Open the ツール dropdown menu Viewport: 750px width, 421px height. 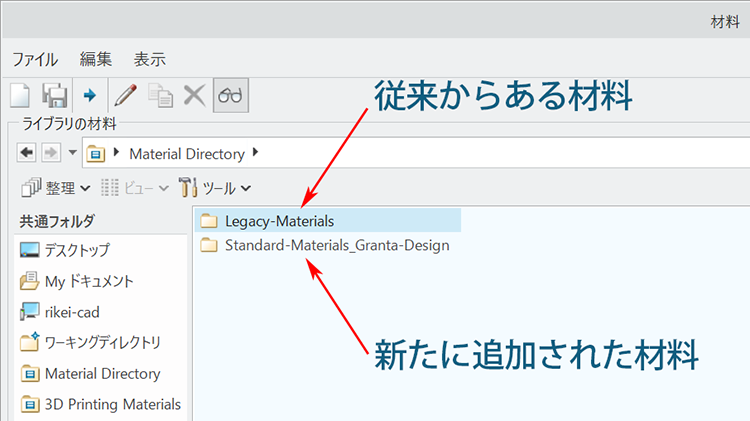coord(214,187)
